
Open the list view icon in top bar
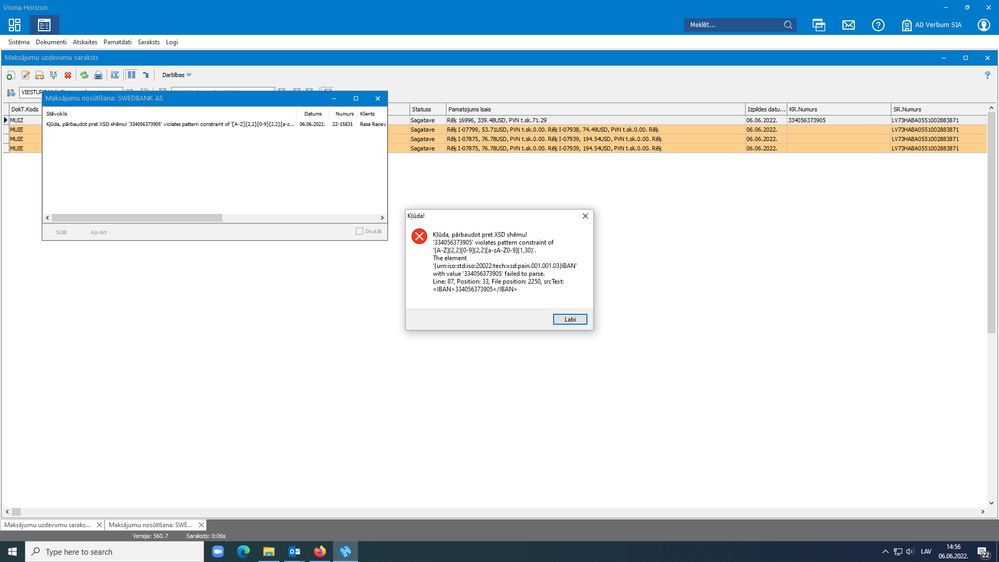tap(44, 25)
